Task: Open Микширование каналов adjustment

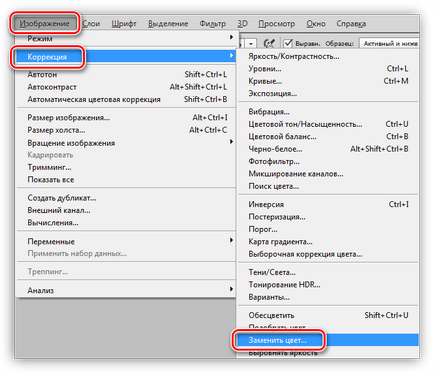Action: click(x=328, y=174)
